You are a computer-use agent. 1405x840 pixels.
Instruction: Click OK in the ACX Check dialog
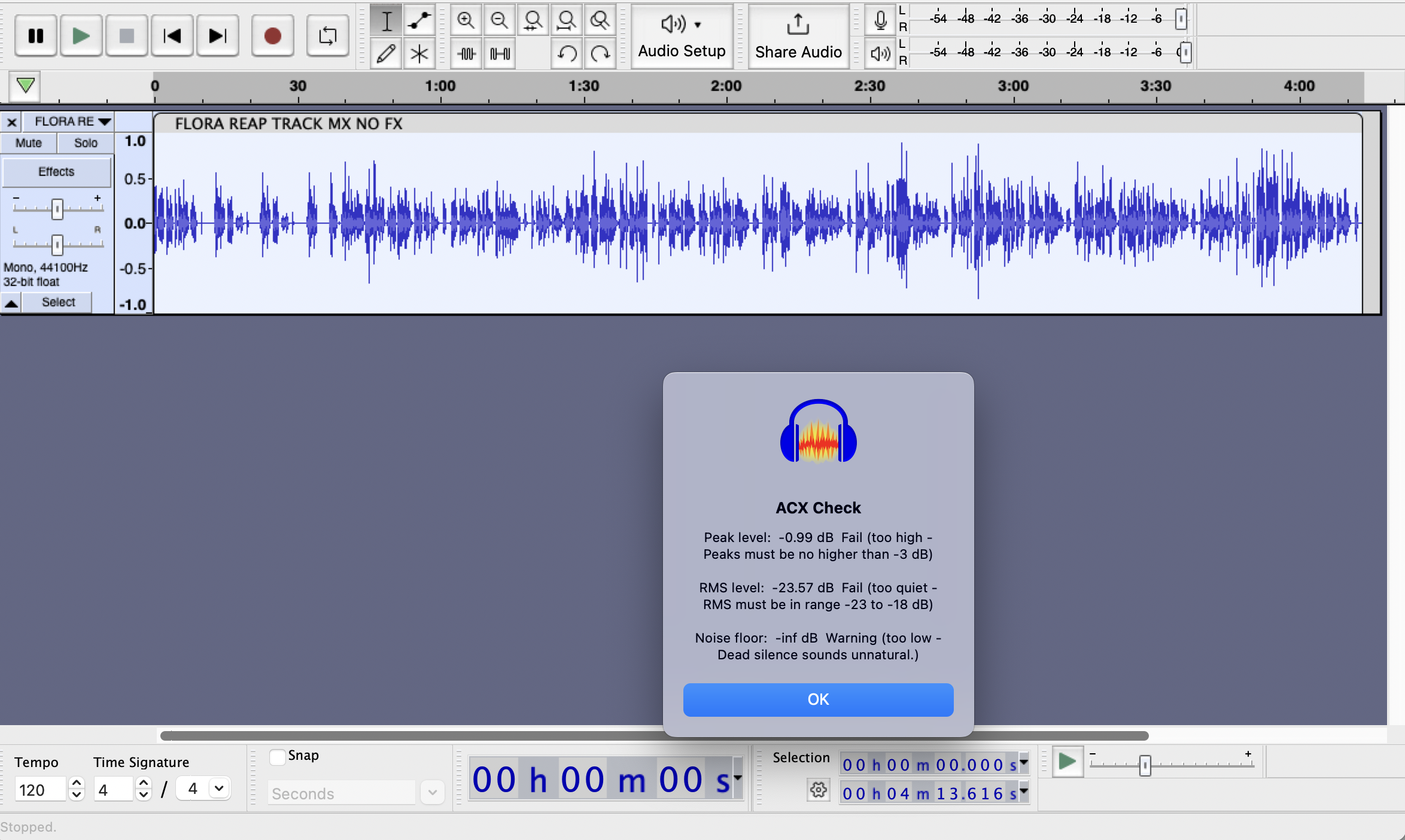pyautogui.click(x=818, y=699)
